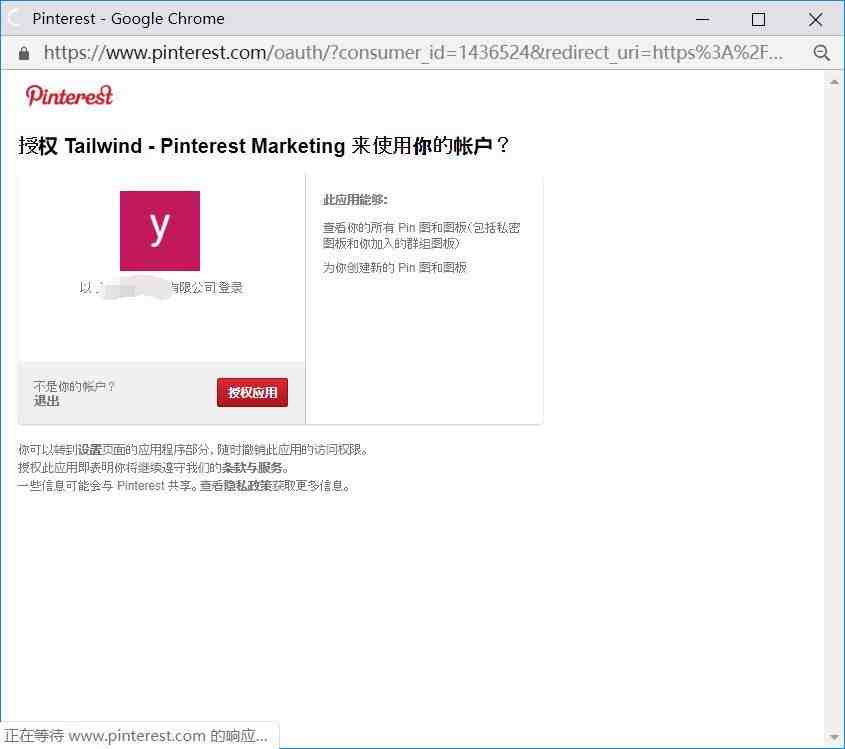Click the red 授权应用 authorize button
Viewport: 845px width, 749px height.
pyautogui.click(x=252, y=392)
